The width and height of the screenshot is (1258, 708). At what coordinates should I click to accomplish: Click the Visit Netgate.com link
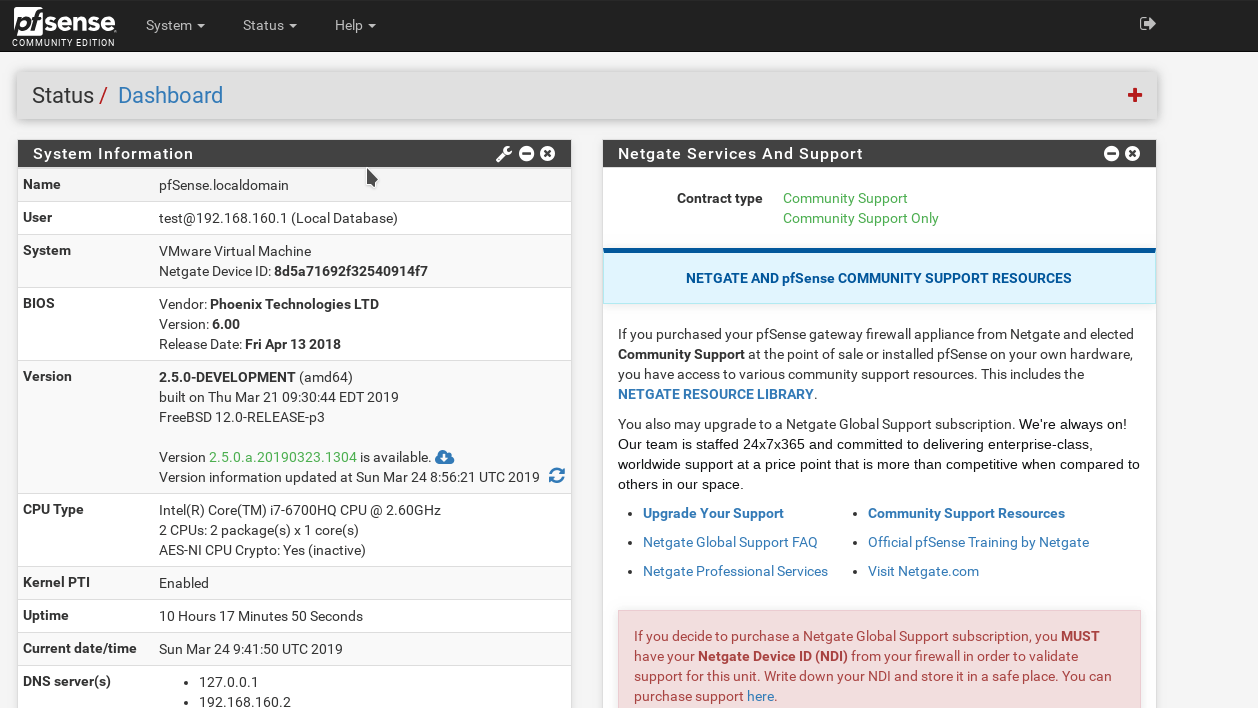tap(923, 571)
